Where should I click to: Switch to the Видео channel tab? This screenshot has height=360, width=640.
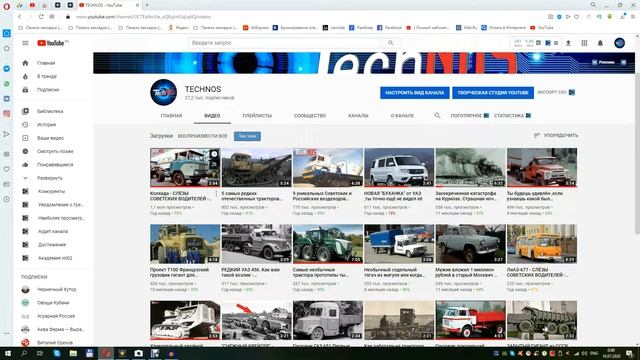pos(212,116)
